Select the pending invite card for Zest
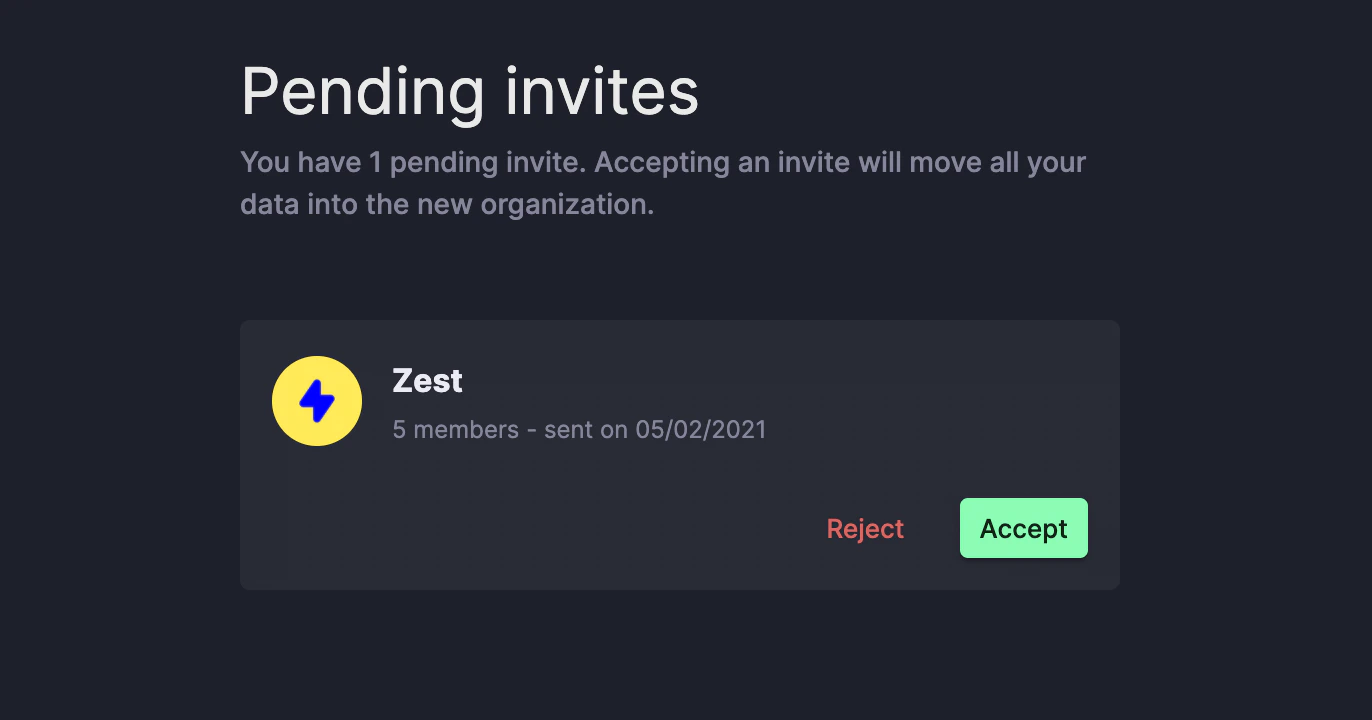Image resolution: width=1372 pixels, height=720 pixels. point(679,454)
